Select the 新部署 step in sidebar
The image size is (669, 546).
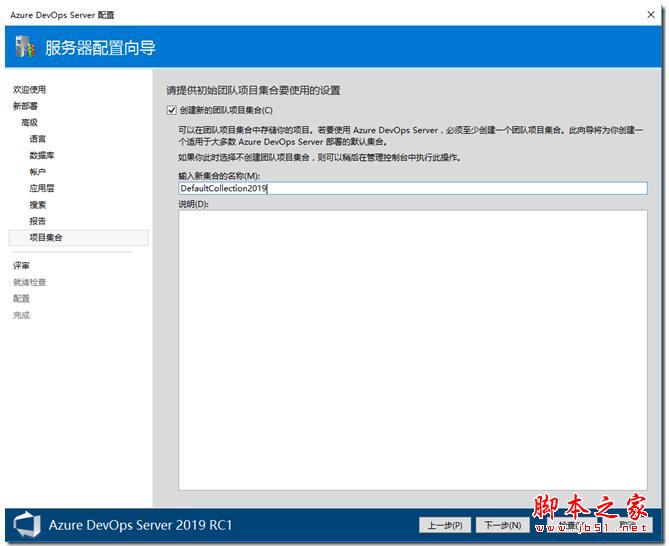tap(25, 106)
